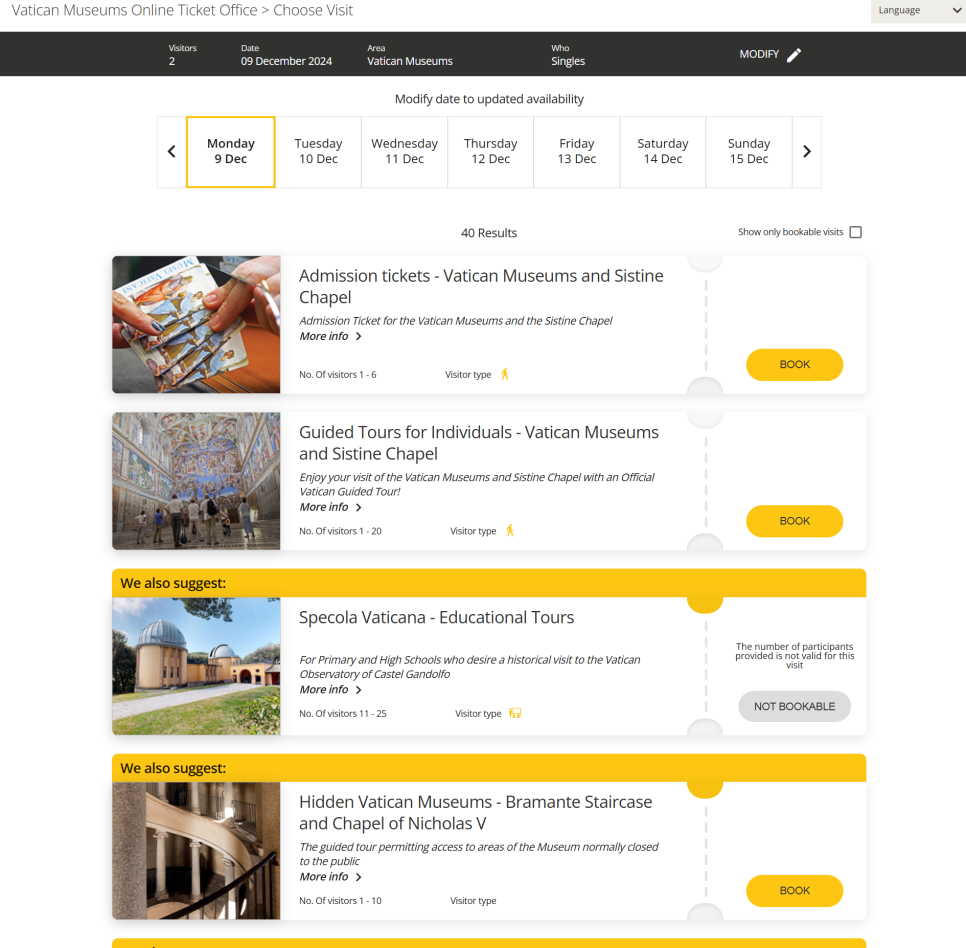966x948 pixels.
Task: Open the Sistine Chapel guided tour thumbnail
Action: 196,481
